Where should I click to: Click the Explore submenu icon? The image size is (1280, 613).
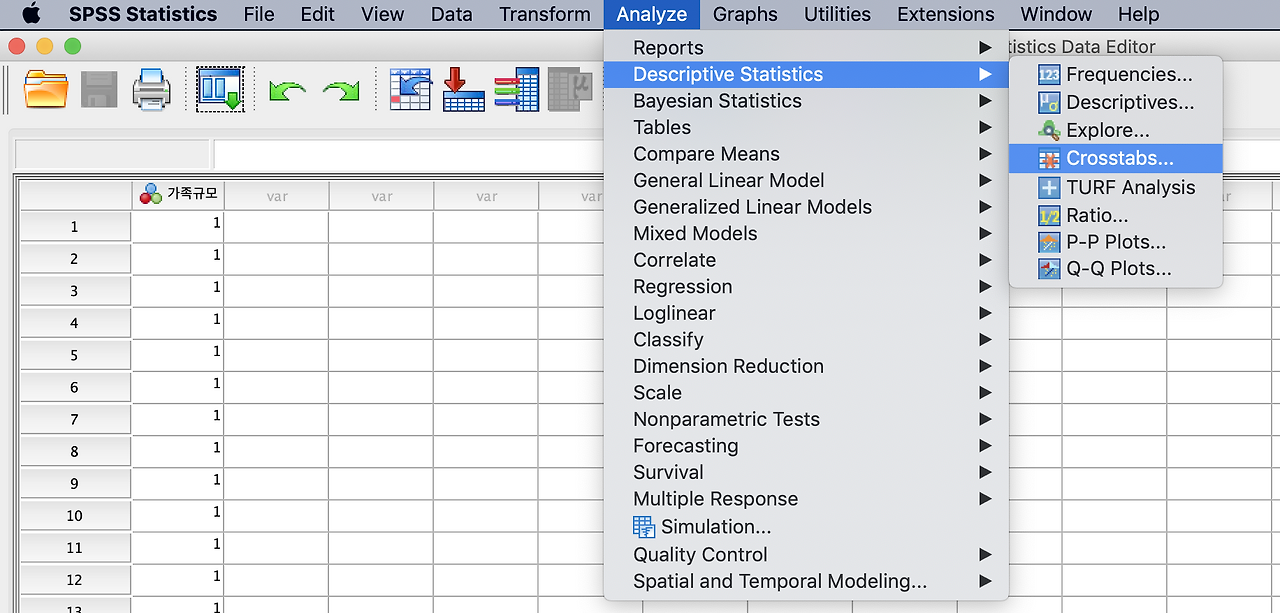(1049, 130)
